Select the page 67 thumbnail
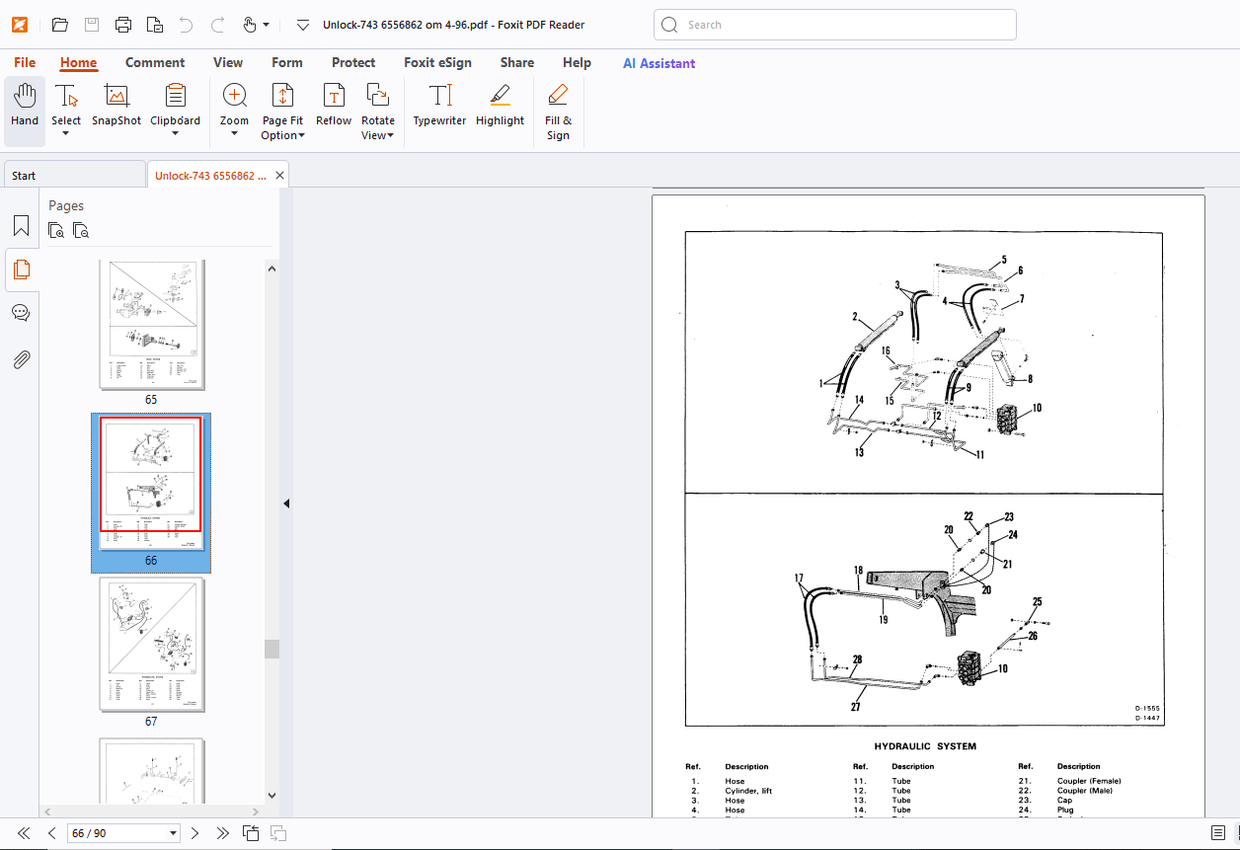Screen dimensions: 1240x850 click(x=152, y=644)
